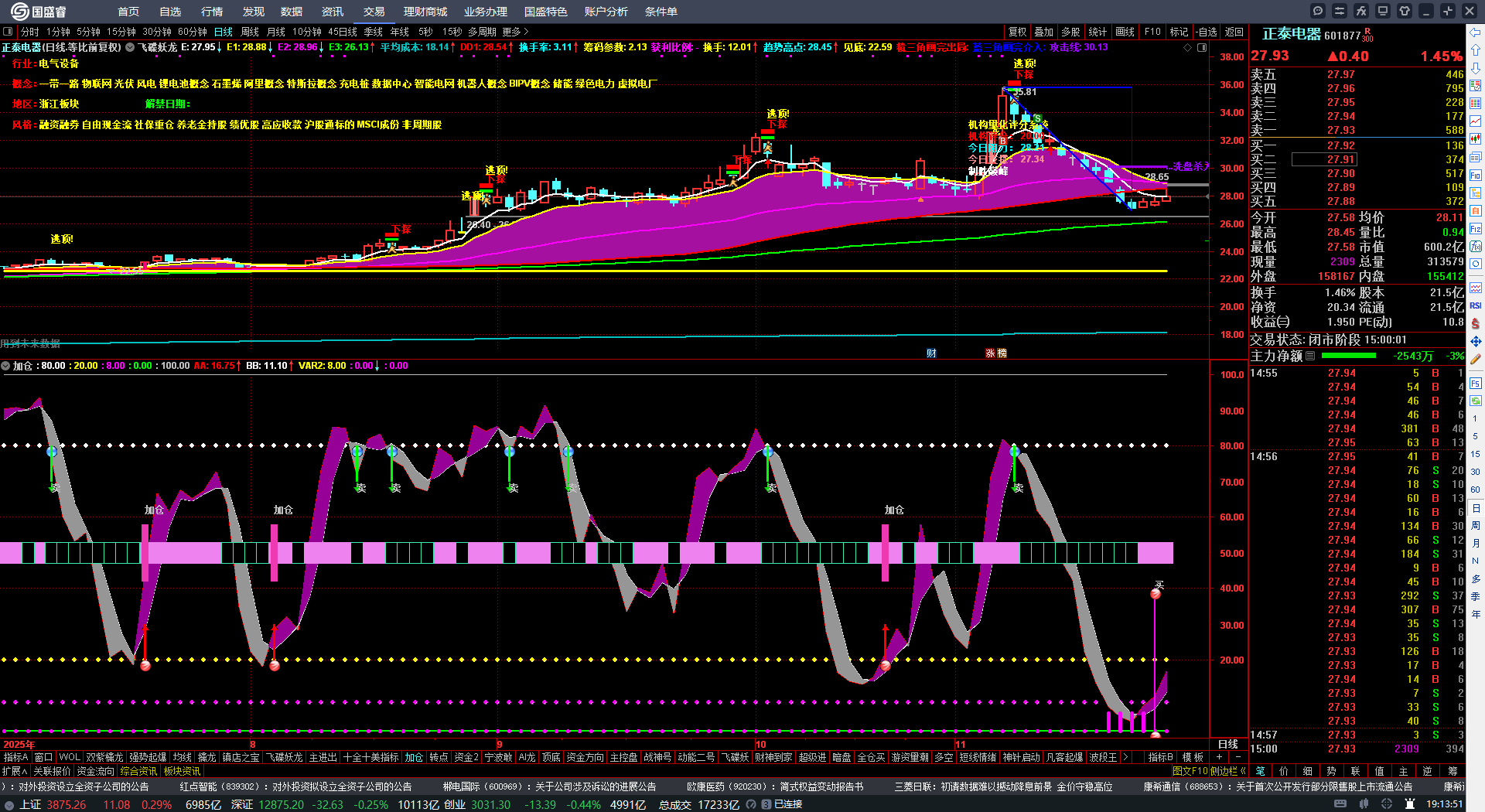Click the orange document icon in right toolbar
Viewport: 1485px width, 812px height.
pyautogui.click(x=1476, y=210)
